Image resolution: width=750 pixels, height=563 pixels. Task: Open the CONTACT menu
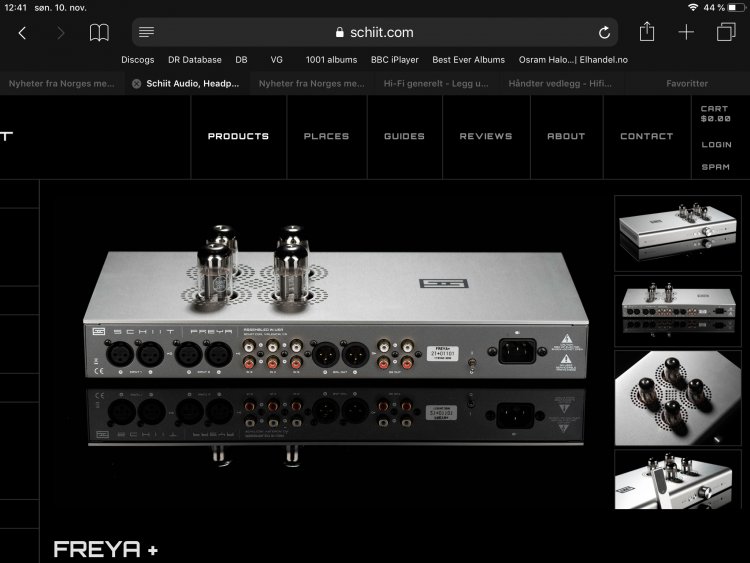click(646, 136)
